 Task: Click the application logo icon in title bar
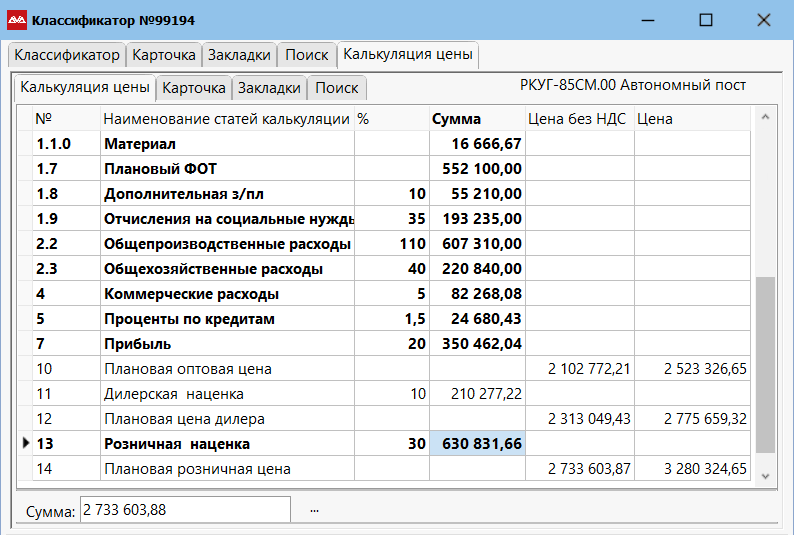point(18,20)
